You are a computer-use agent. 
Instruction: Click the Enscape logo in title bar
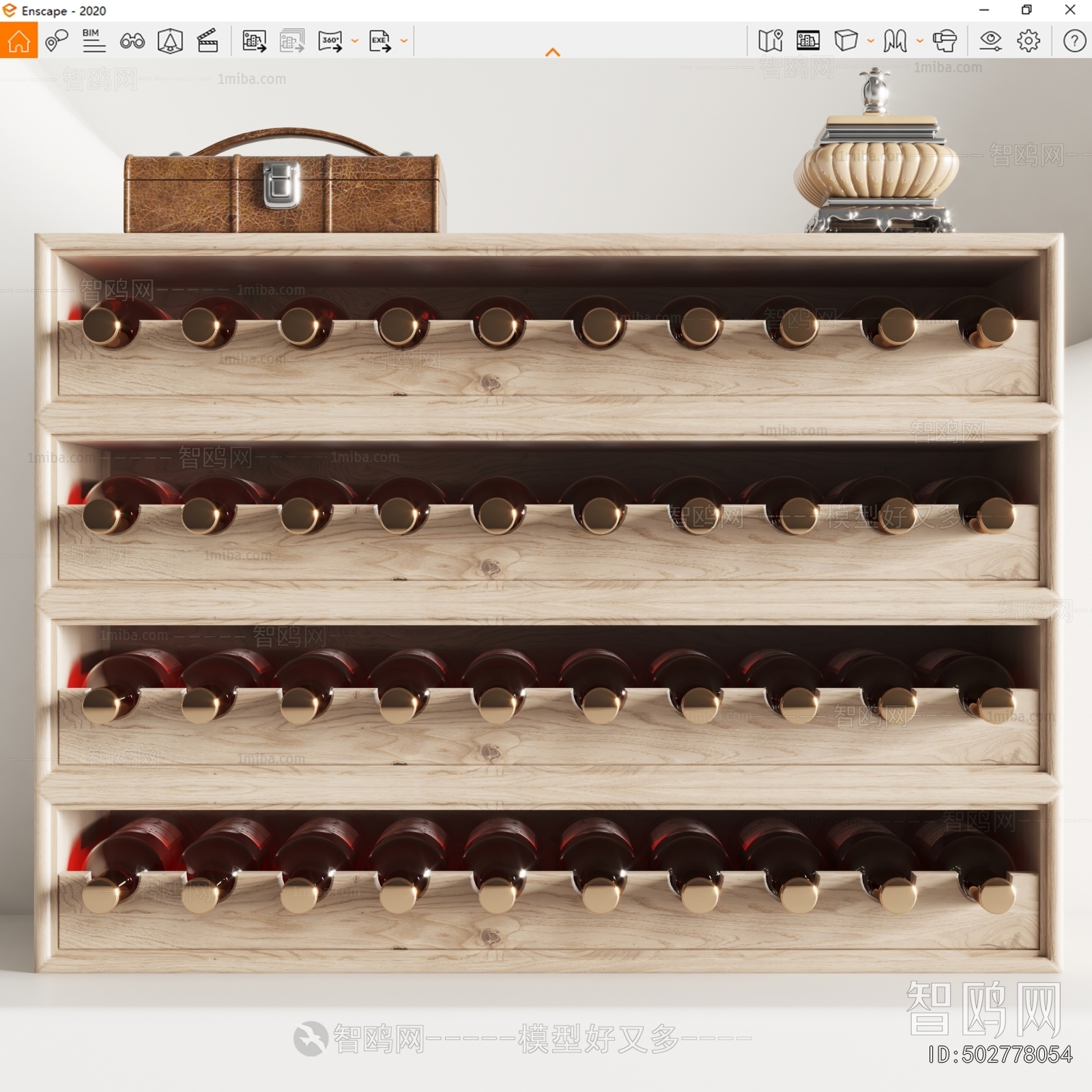point(10,10)
